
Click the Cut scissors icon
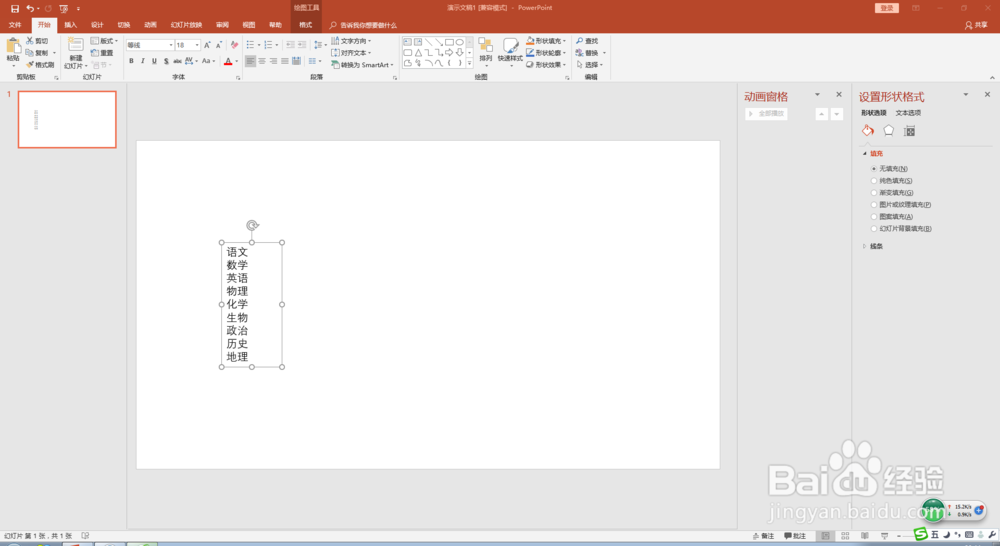click(x=30, y=41)
